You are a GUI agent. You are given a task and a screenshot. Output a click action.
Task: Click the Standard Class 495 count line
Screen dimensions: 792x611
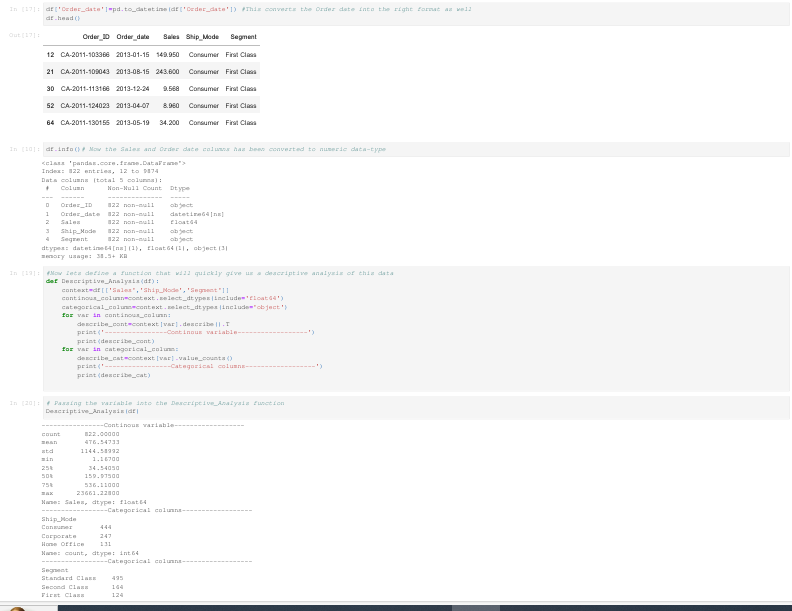click(x=82, y=578)
